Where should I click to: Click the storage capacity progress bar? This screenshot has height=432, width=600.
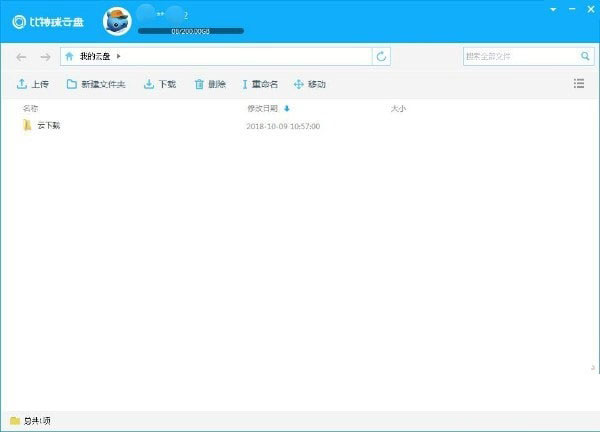click(190, 31)
